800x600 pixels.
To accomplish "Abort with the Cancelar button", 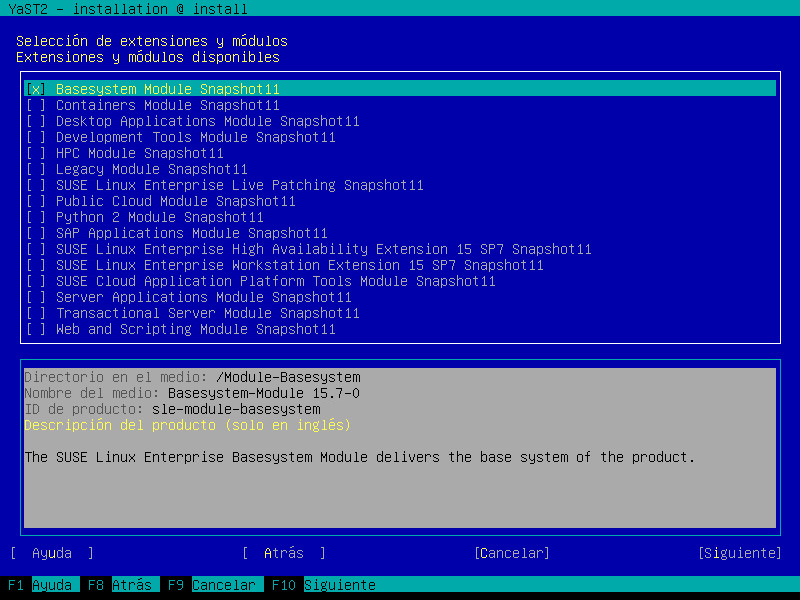I will (x=512, y=553).
